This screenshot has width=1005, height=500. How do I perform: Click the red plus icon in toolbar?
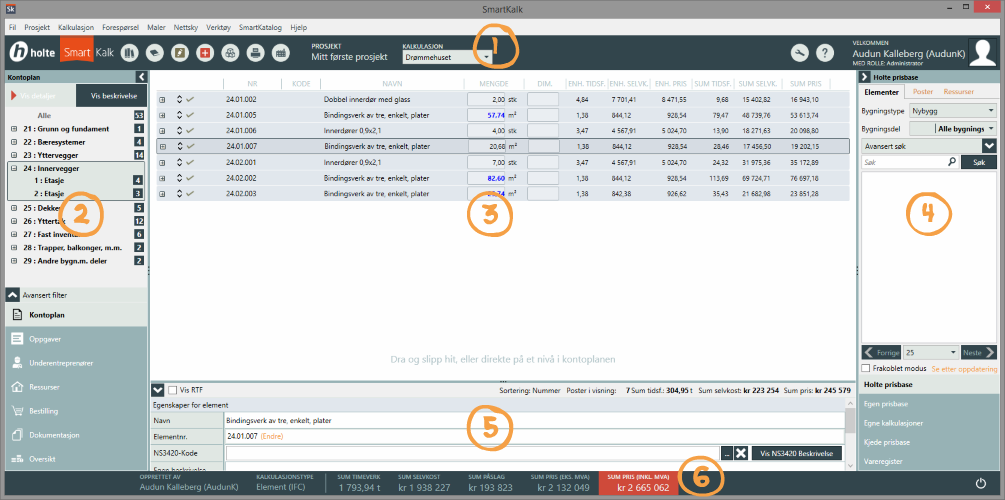click(205, 53)
